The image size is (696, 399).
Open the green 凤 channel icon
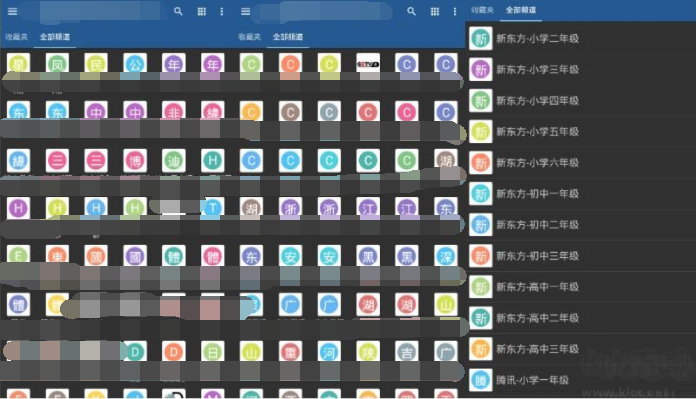click(x=57, y=64)
